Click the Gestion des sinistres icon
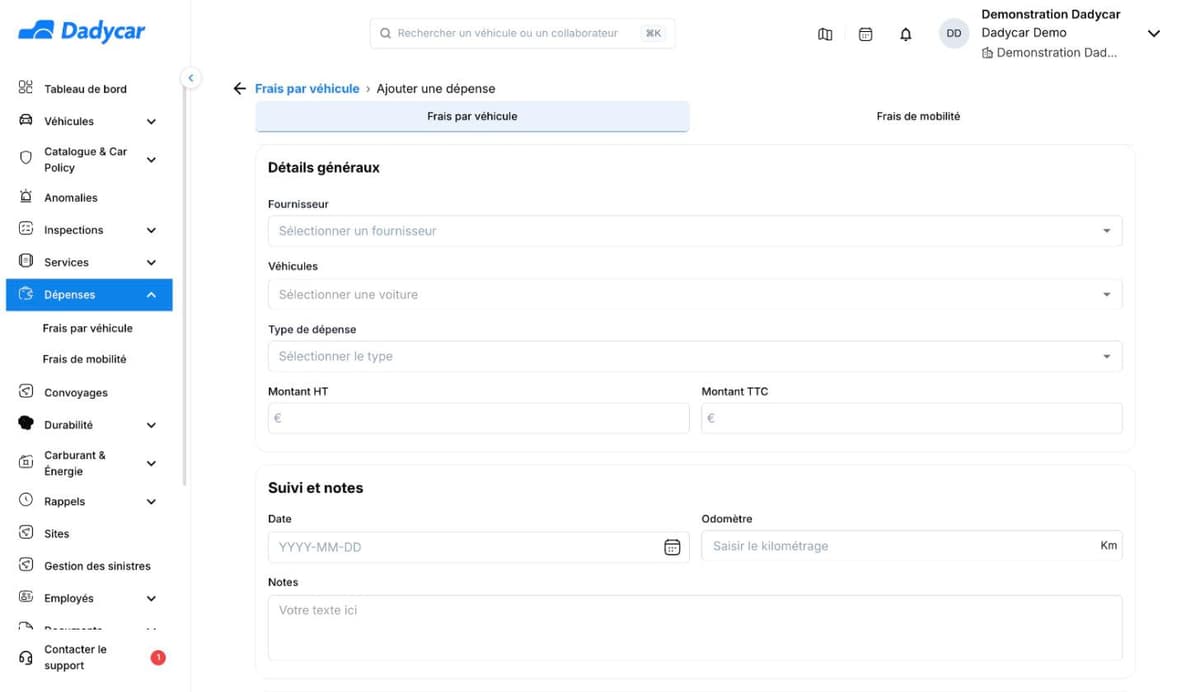Viewport: 1200px width, 692px height. point(26,565)
